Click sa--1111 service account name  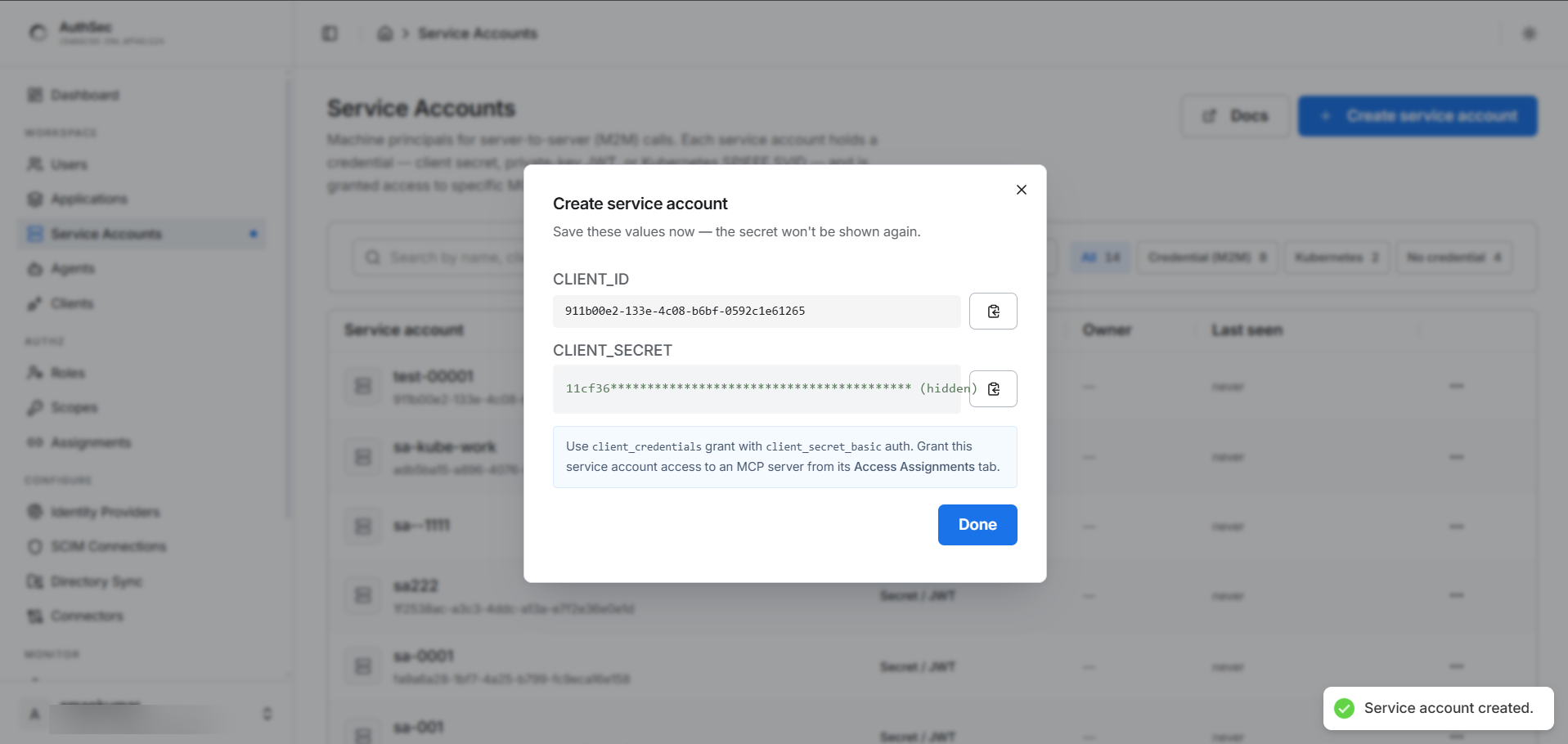pyautogui.click(x=422, y=525)
